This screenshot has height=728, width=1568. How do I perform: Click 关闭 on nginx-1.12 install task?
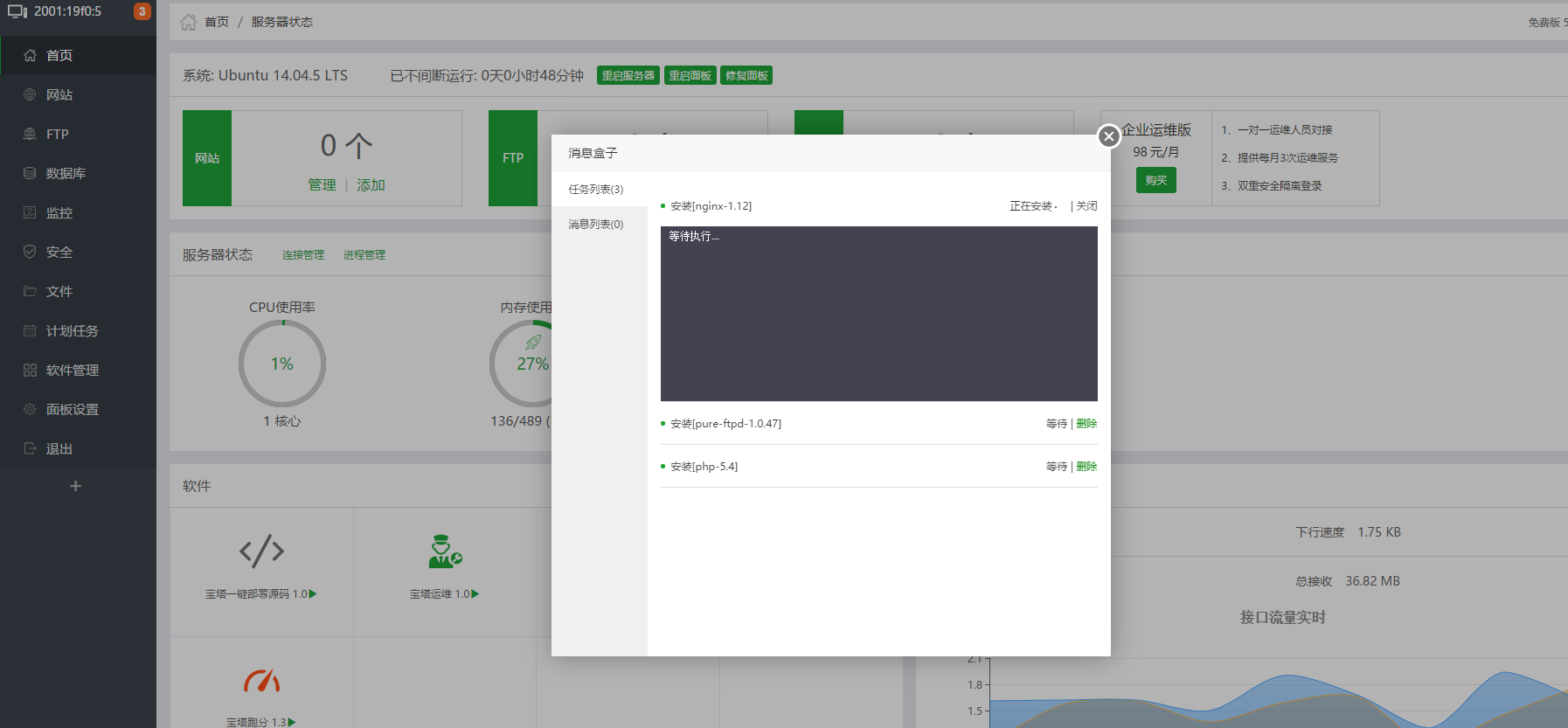point(1086,206)
